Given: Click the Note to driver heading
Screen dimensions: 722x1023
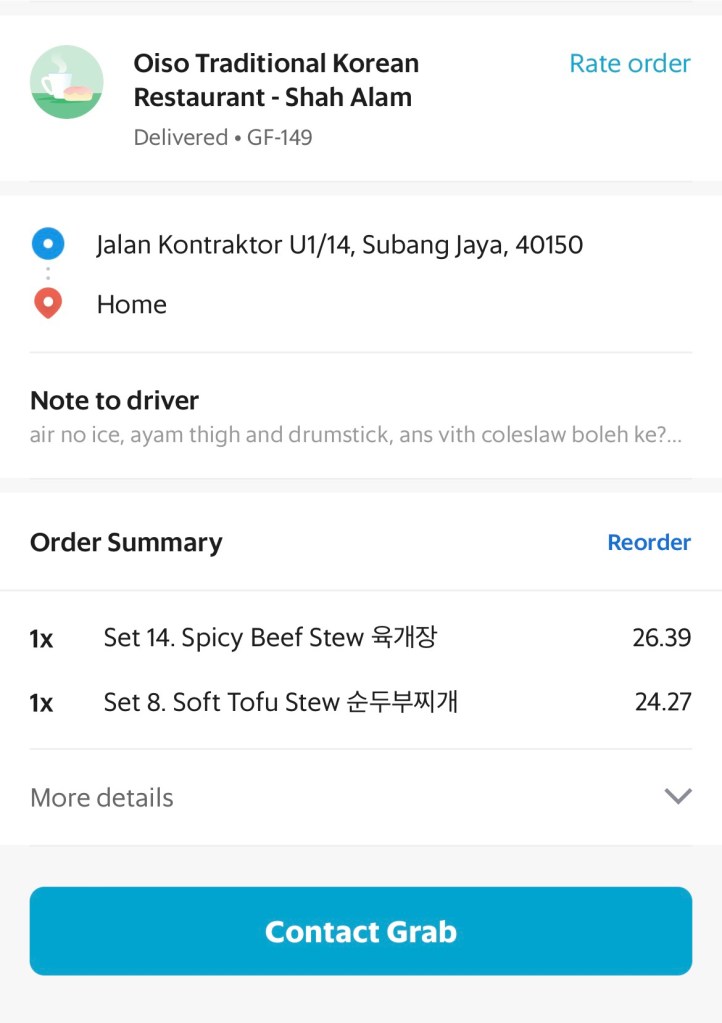Looking at the screenshot, I should (114, 401).
